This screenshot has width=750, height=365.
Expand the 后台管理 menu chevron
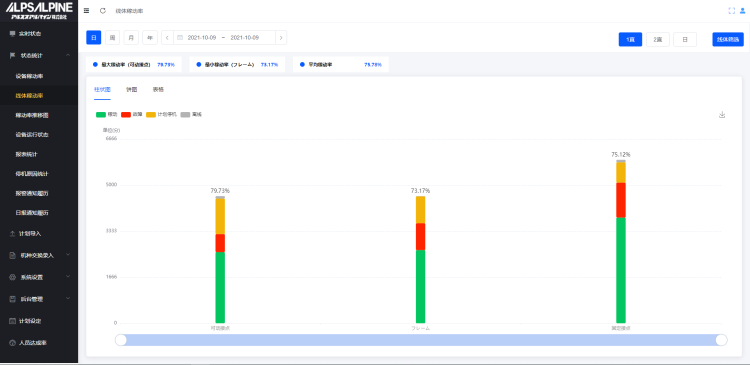[68, 299]
